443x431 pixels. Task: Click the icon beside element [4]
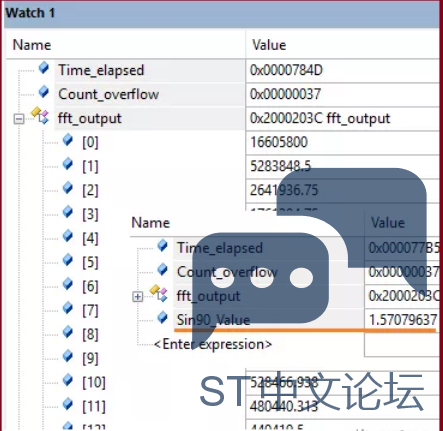point(68,236)
